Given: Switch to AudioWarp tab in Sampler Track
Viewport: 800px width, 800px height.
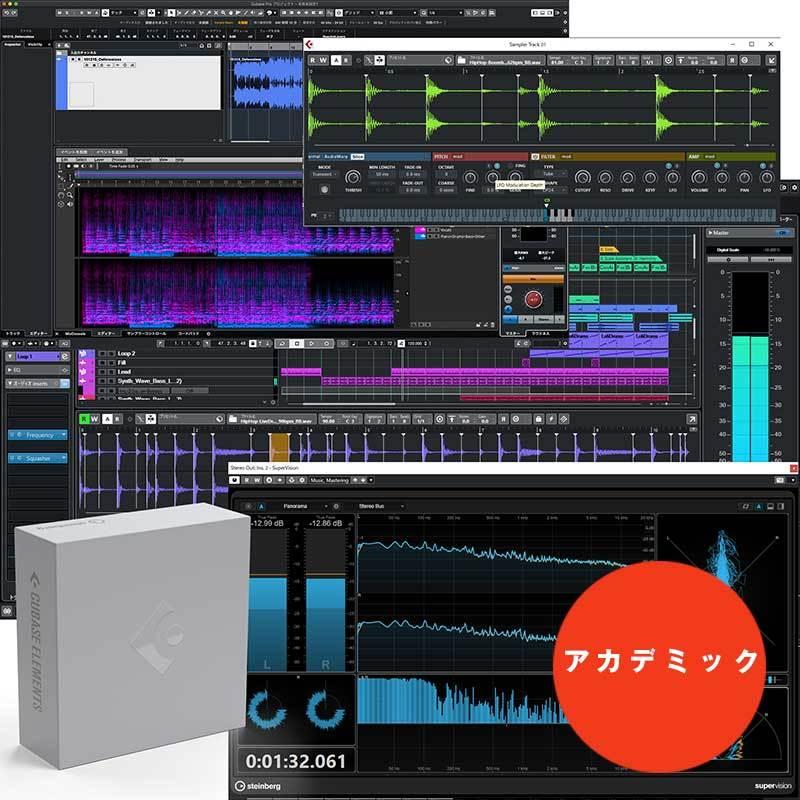Looking at the screenshot, I should click(x=336, y=157).
